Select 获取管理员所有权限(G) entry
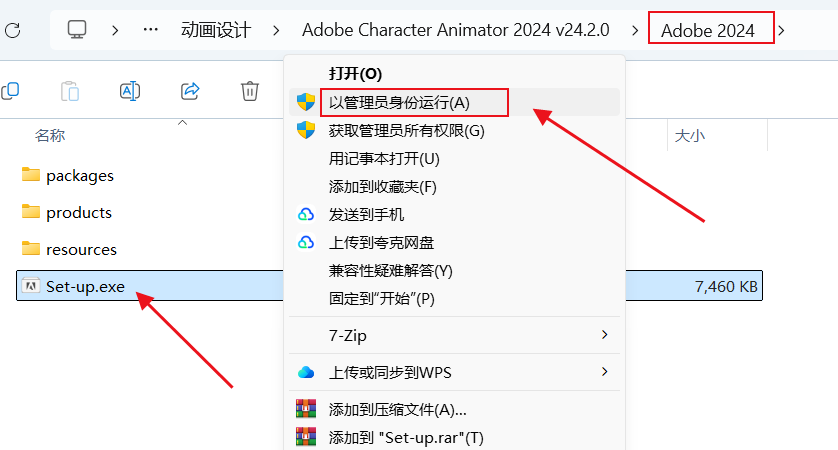 coord(454,130)
